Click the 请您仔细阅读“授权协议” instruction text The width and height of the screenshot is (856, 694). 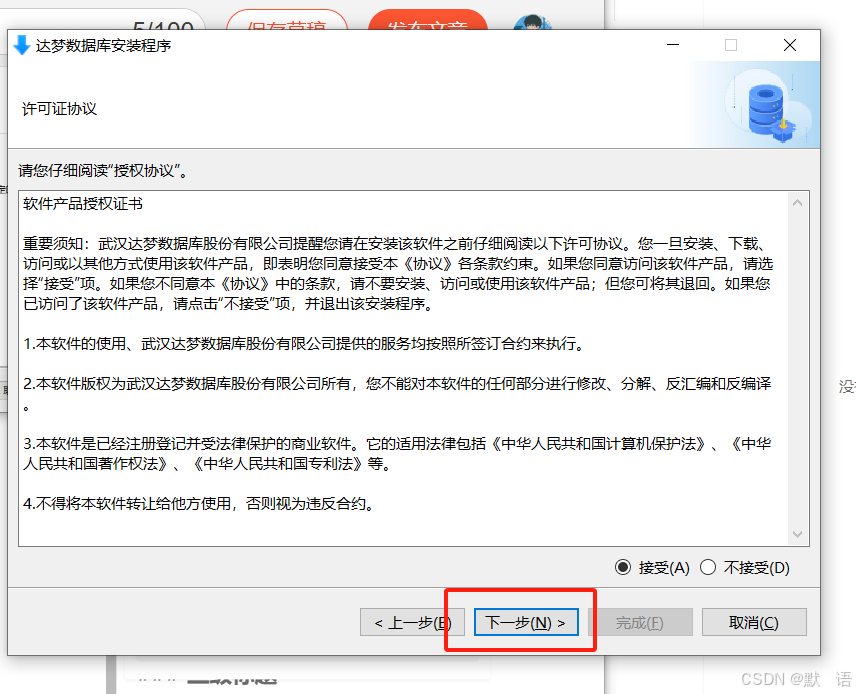[103, 171]
